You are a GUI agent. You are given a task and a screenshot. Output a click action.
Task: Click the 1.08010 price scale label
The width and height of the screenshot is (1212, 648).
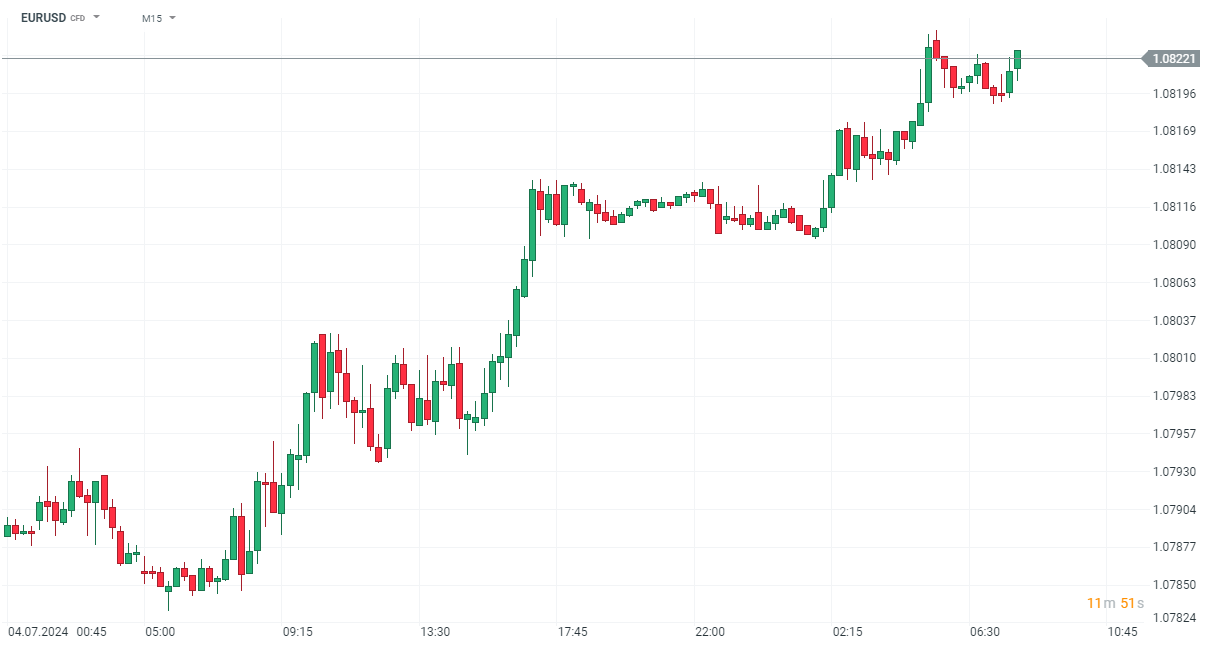[1173, 358]
